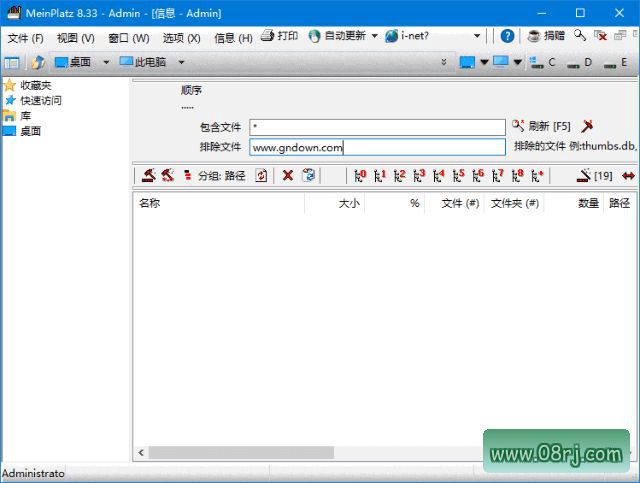Viewport: 640px width, 483px height.
Task: Click the 捐赠 donate coffee cup button
Action: coord(546,36)
